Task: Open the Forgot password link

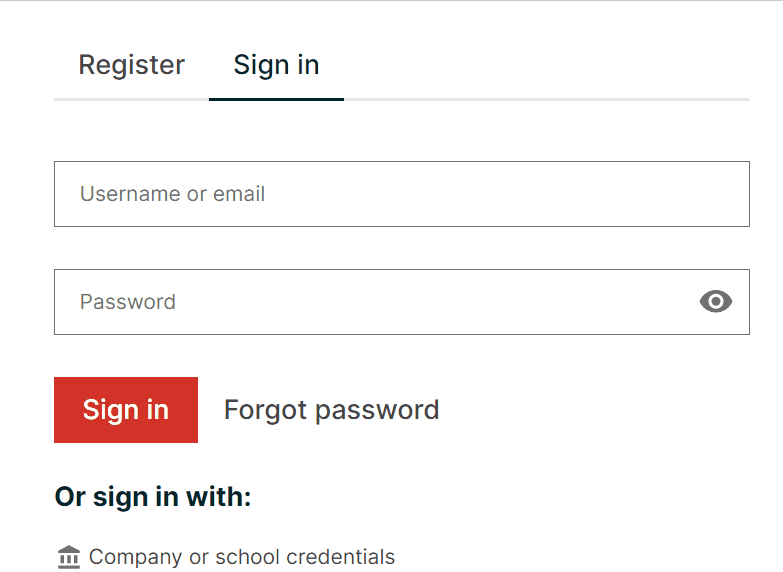Action: coord(331,410)
